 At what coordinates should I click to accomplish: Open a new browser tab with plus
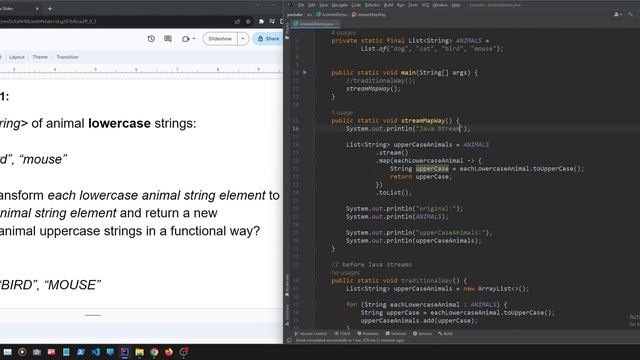(x=50, y=8)
